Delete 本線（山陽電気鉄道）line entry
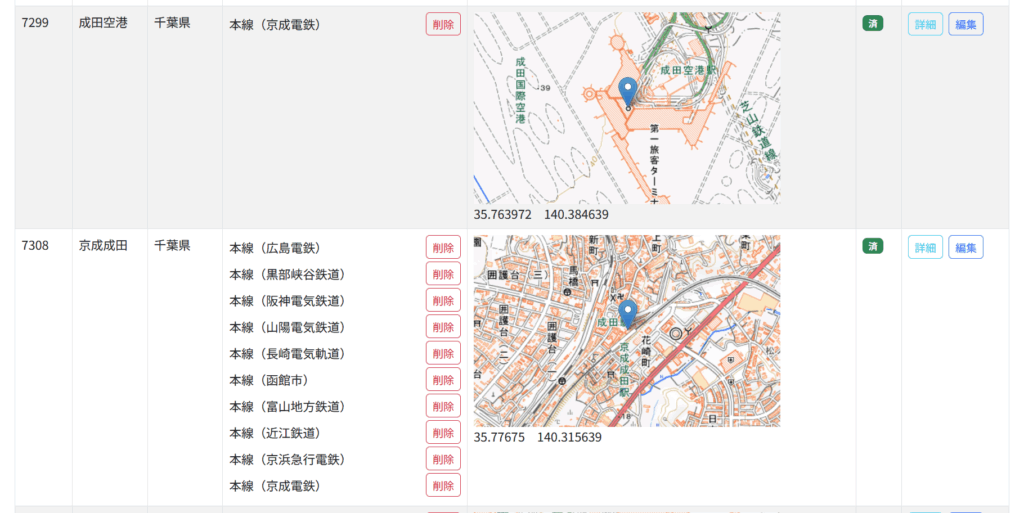The image size is (1024, 513). [443, 327]
